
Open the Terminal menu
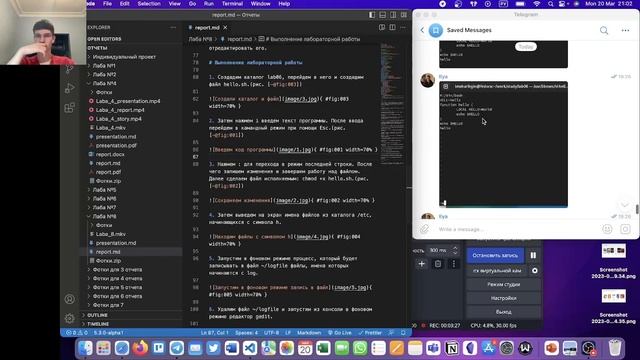point(232,4)
